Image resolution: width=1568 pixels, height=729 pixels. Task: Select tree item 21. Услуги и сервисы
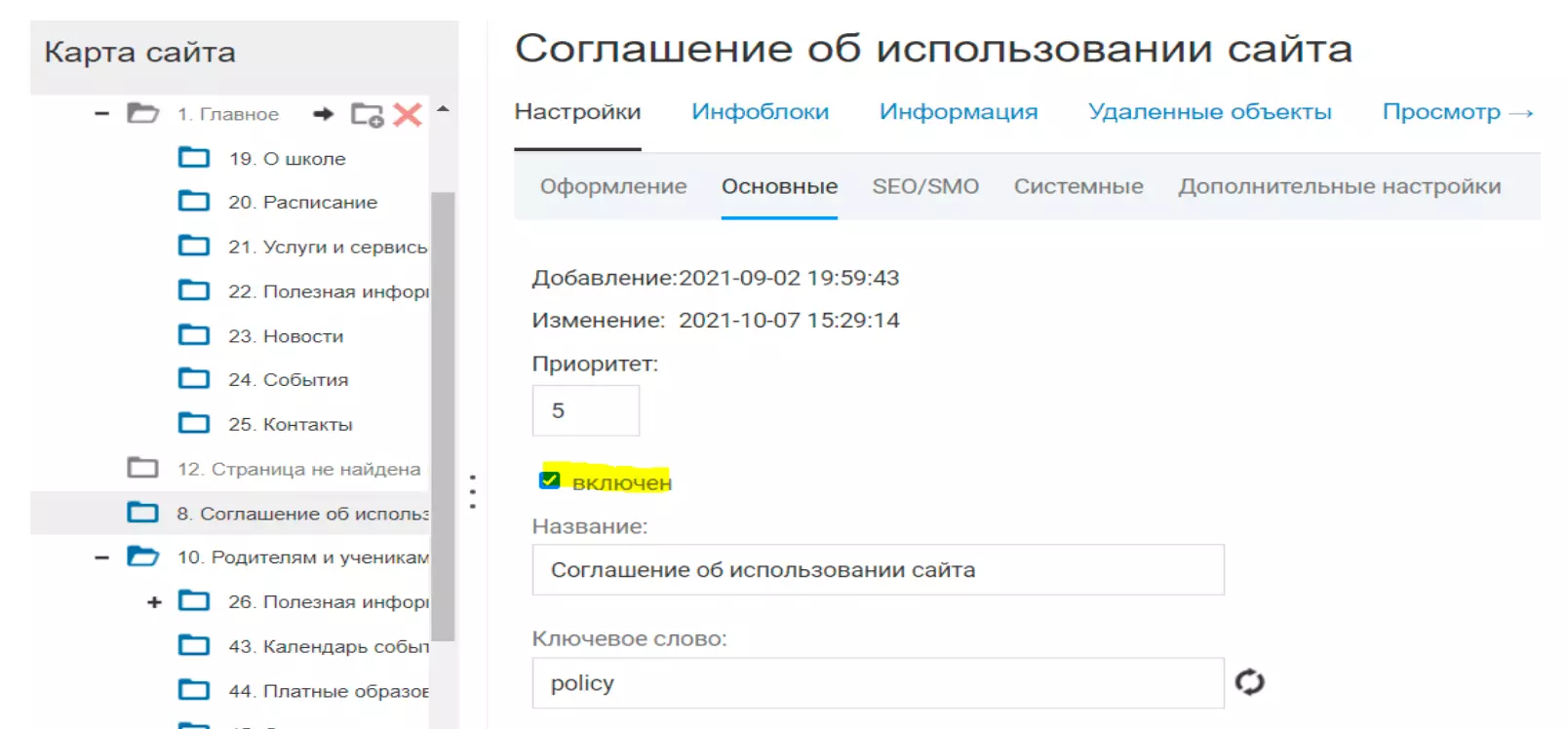[x=329, y=247]
